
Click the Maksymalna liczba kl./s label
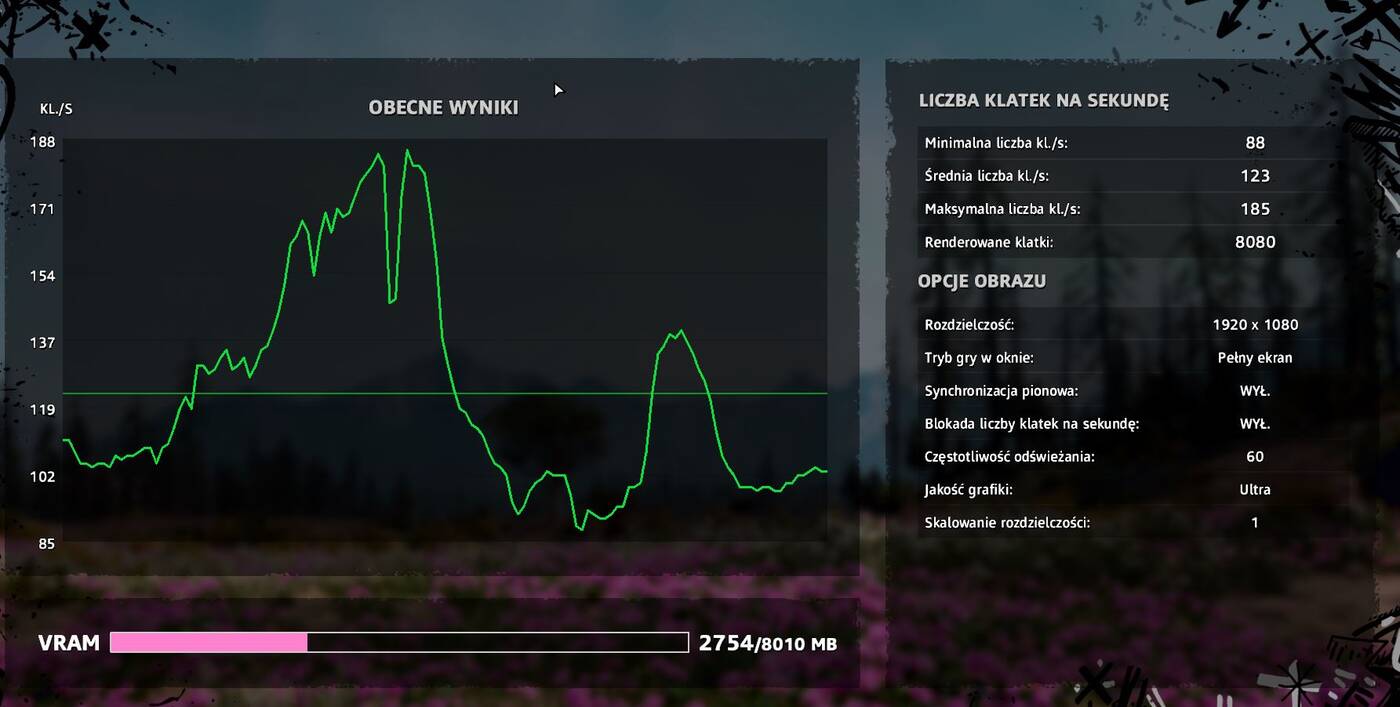click(x=1002, y=209)
